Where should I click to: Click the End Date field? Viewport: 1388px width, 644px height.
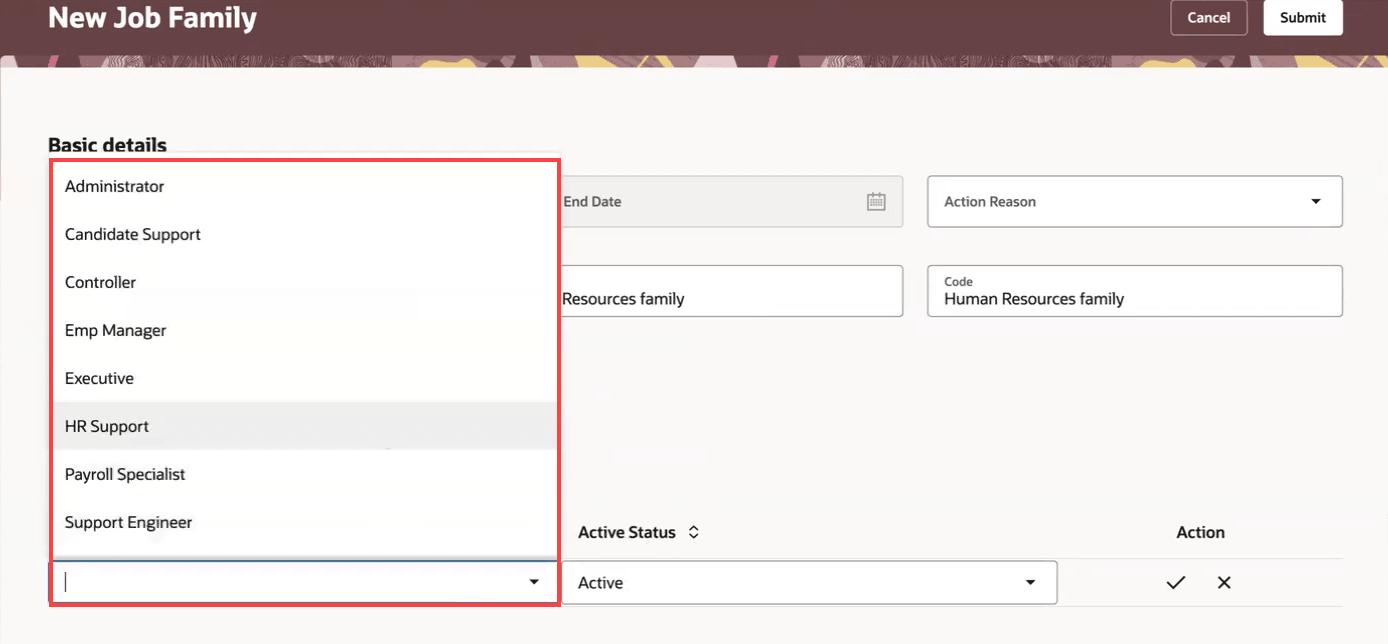[730, 201]
